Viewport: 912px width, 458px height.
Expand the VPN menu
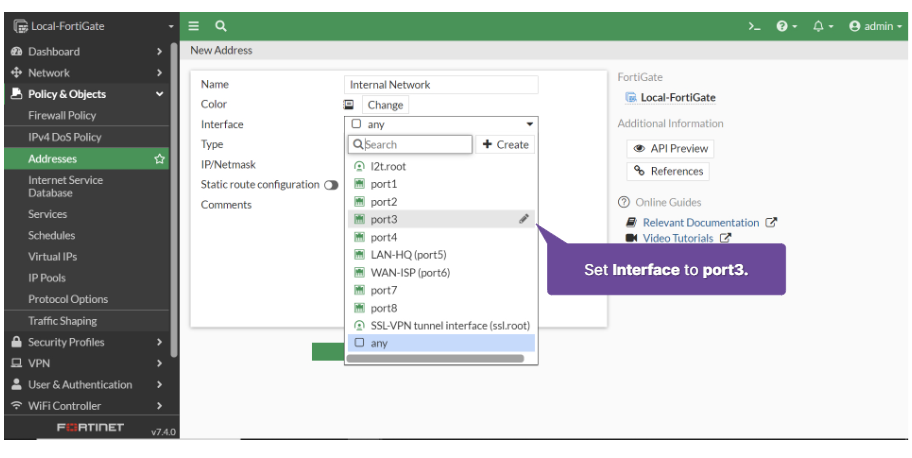point(87,363)
